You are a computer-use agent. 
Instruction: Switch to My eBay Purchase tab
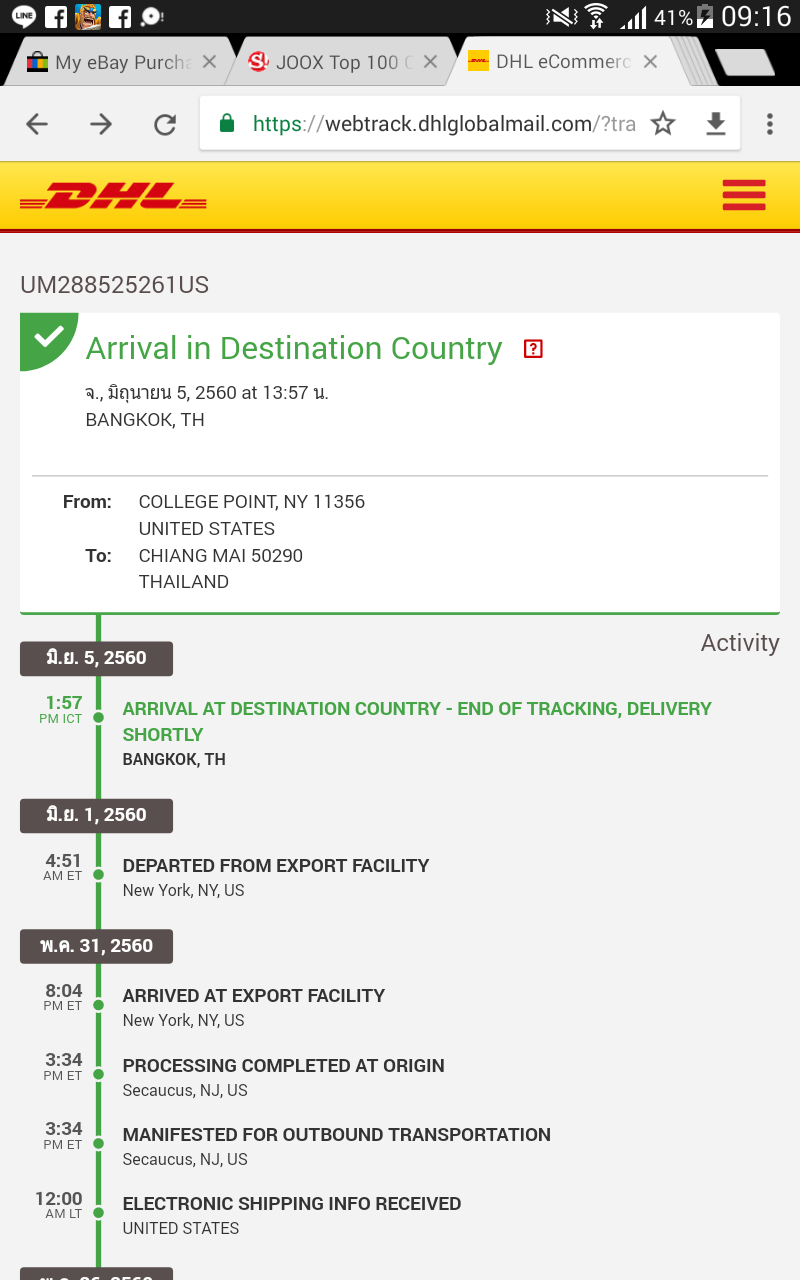point(108,62)
